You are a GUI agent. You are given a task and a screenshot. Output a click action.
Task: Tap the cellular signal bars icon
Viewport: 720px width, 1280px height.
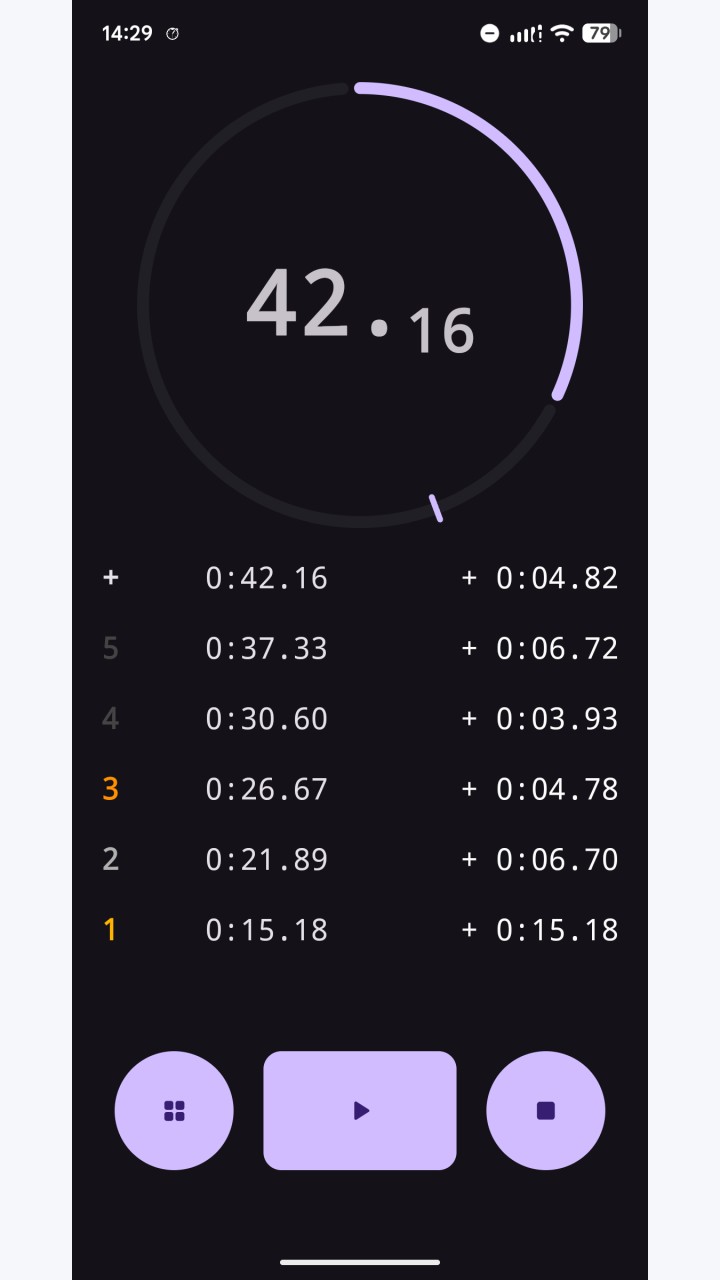[x=525, y=34]
